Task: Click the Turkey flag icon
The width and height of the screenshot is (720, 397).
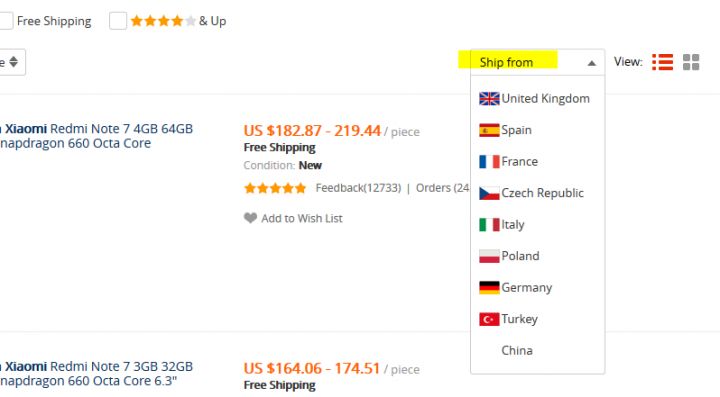Action: pos(489,319)
